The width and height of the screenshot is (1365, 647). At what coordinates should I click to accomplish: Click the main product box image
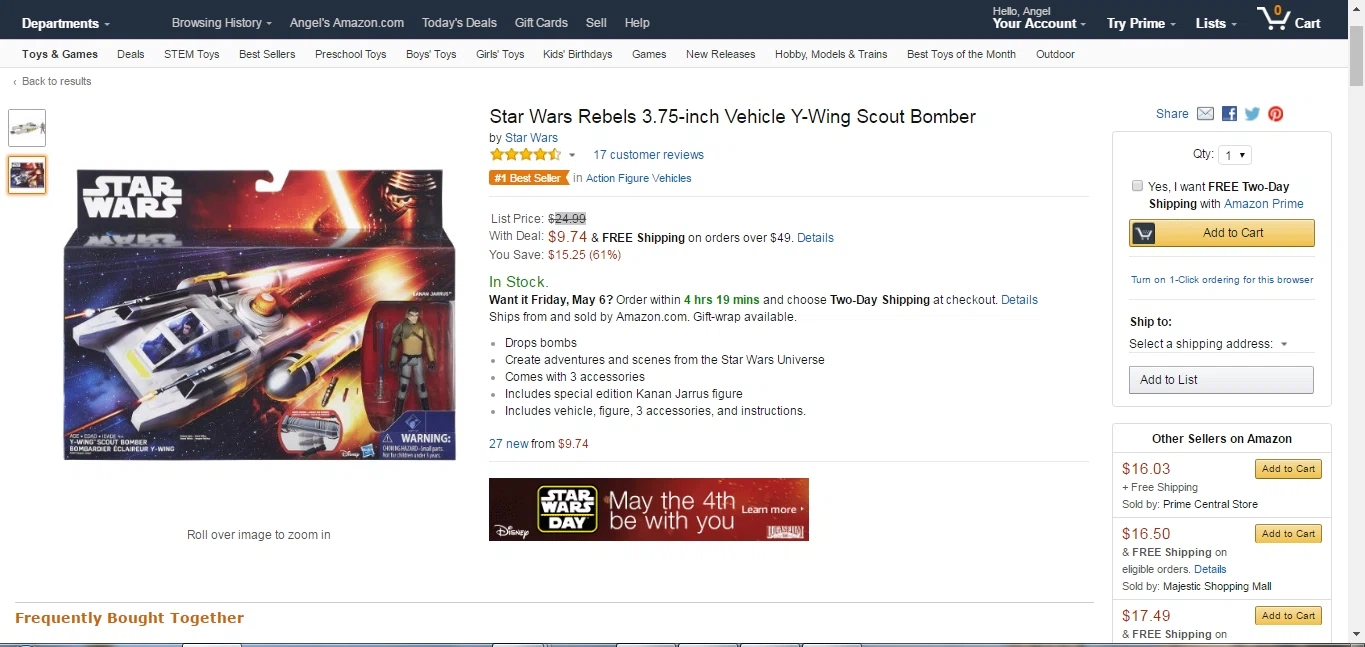[259, 314]
